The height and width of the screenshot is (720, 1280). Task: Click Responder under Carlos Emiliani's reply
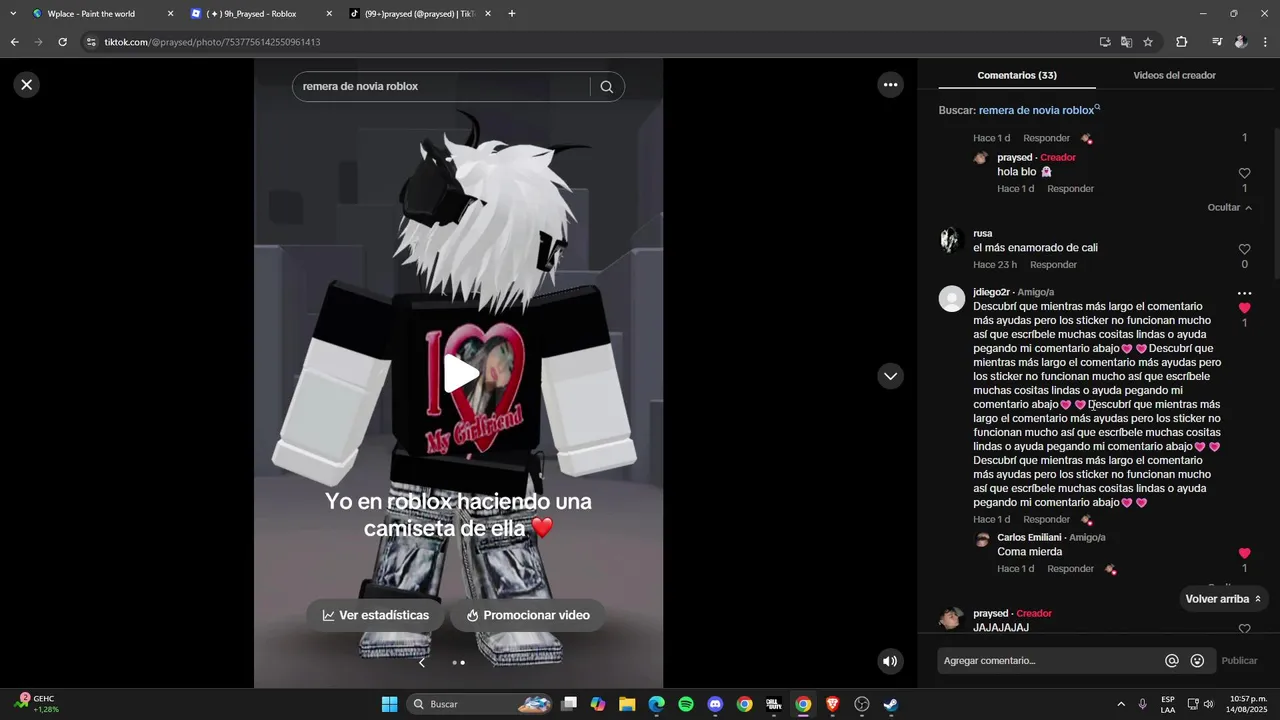click(1070, 569)
